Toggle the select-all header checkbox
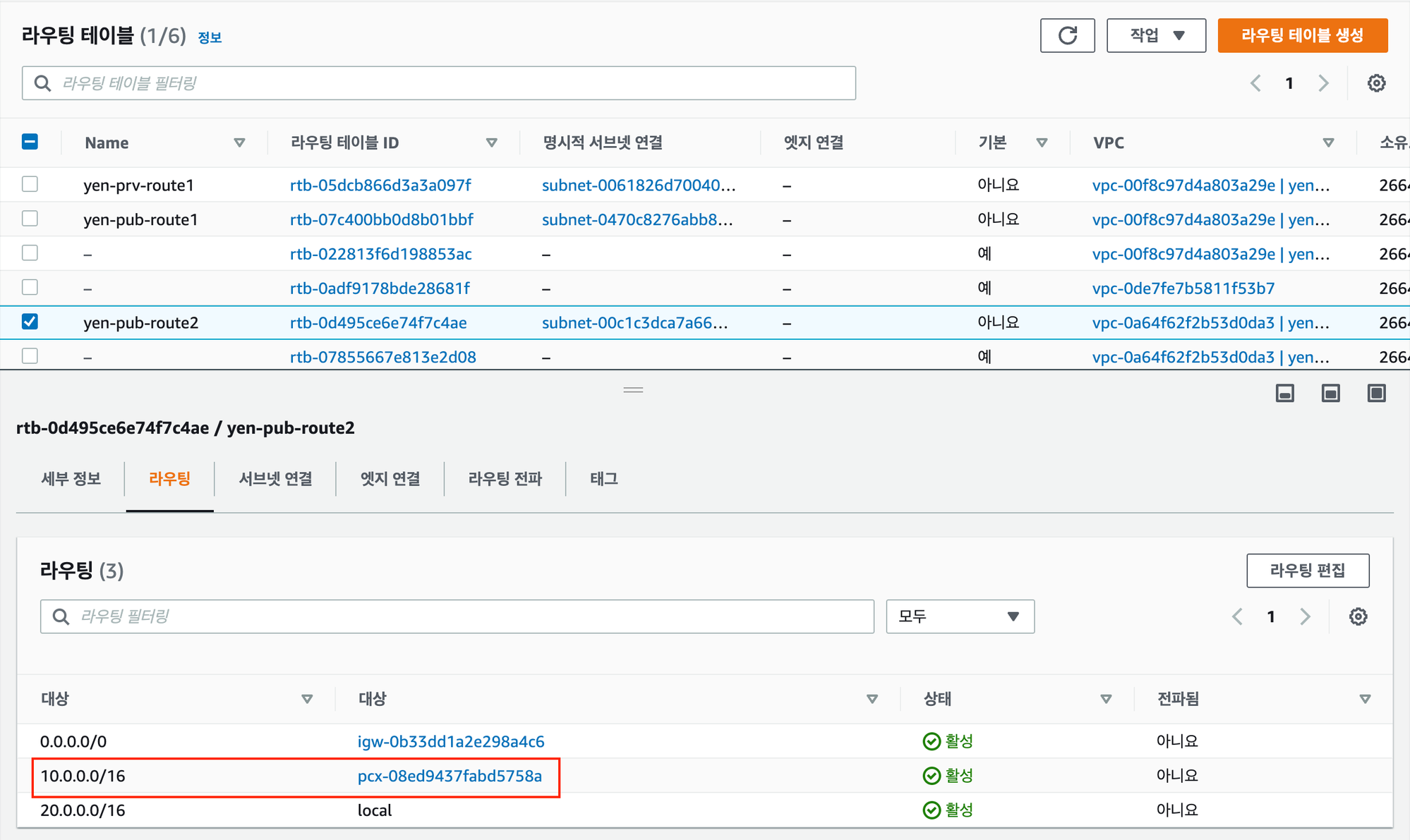1410x840 pixels. pos(30,142)
